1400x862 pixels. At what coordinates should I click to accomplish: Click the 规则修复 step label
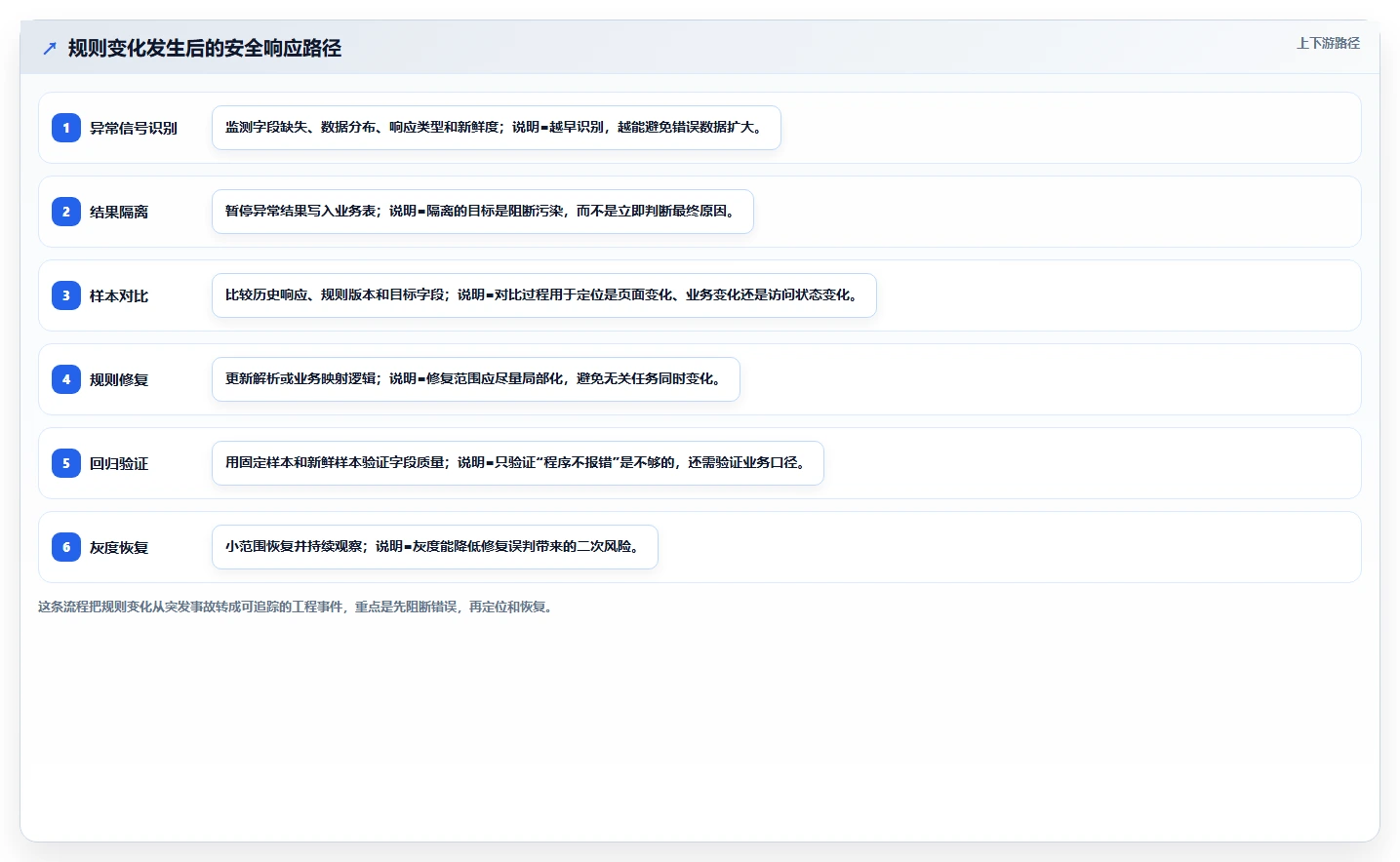(x=119, y=379)
